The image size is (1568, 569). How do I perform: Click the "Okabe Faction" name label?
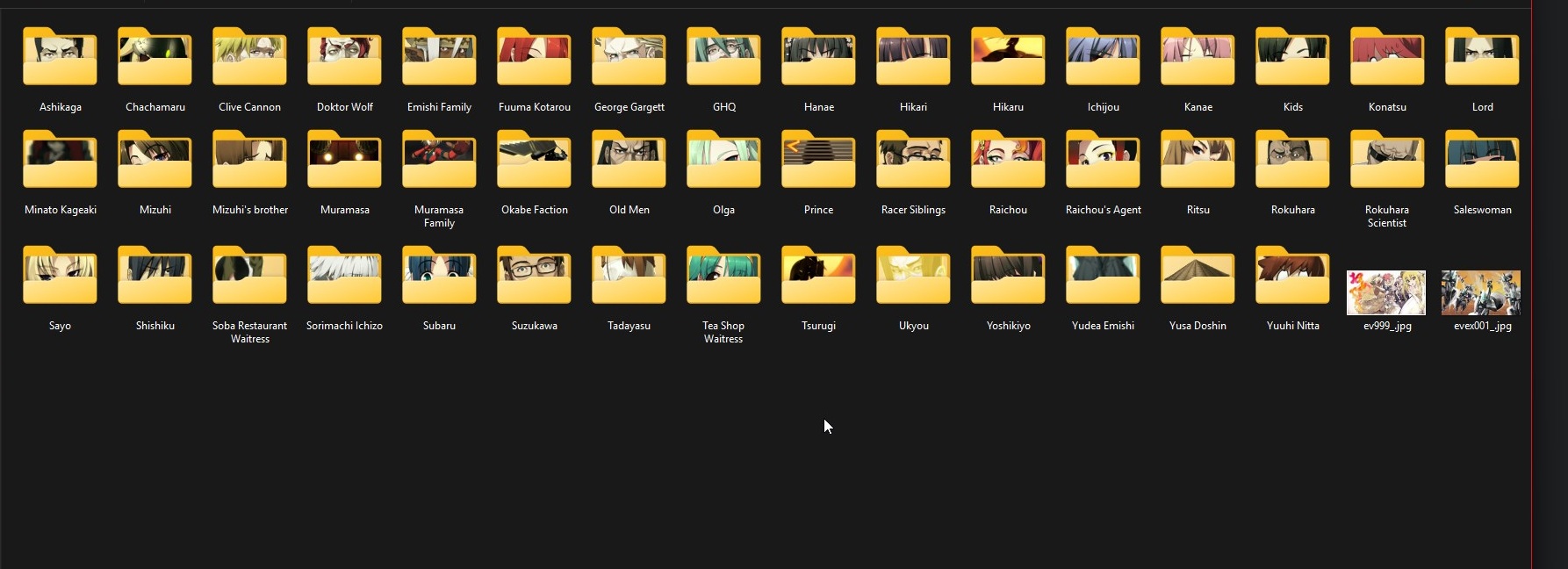click(x=534, y=210)
